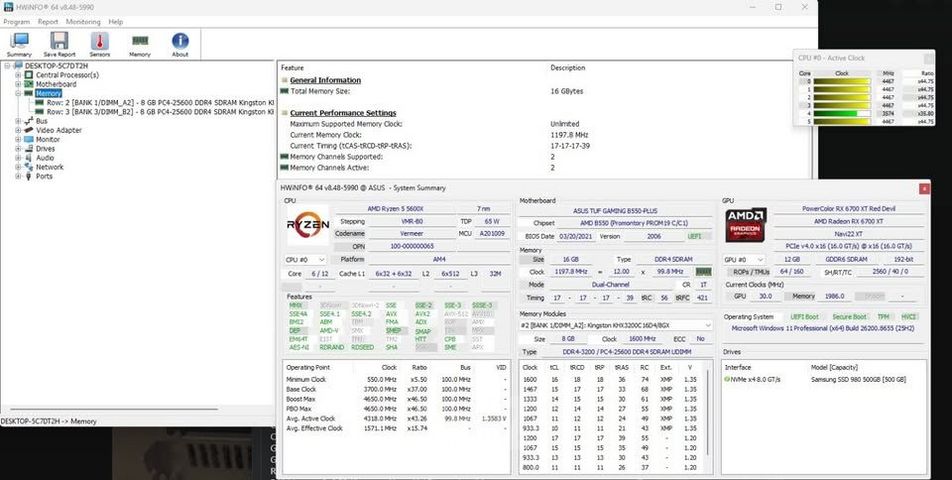
Task: Open the Sensors thermometer icon
Action: [100, 41]
